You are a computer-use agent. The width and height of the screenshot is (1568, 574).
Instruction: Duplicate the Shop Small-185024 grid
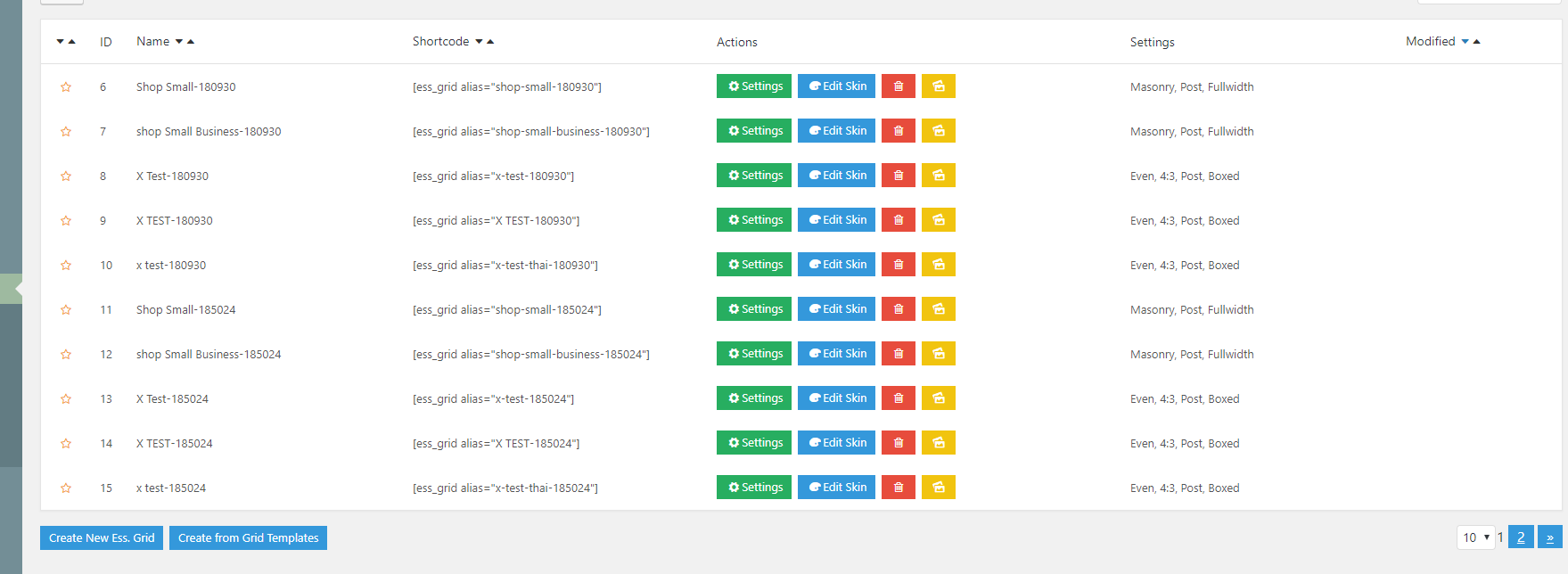click(938, 309)
